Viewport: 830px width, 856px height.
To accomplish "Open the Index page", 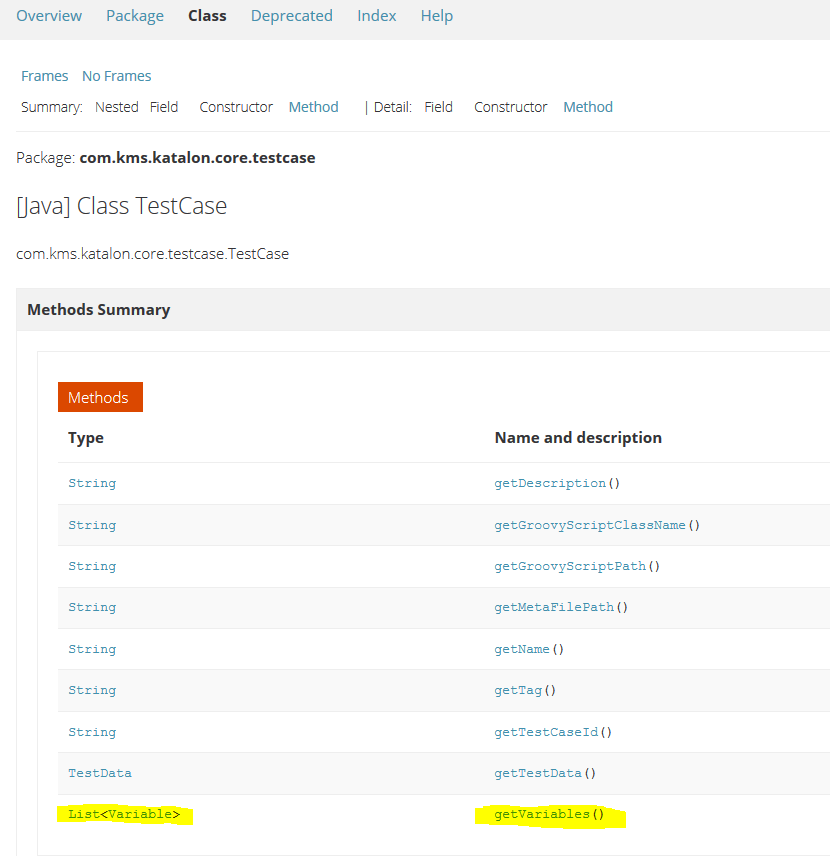I will click(x=377, y=16).
